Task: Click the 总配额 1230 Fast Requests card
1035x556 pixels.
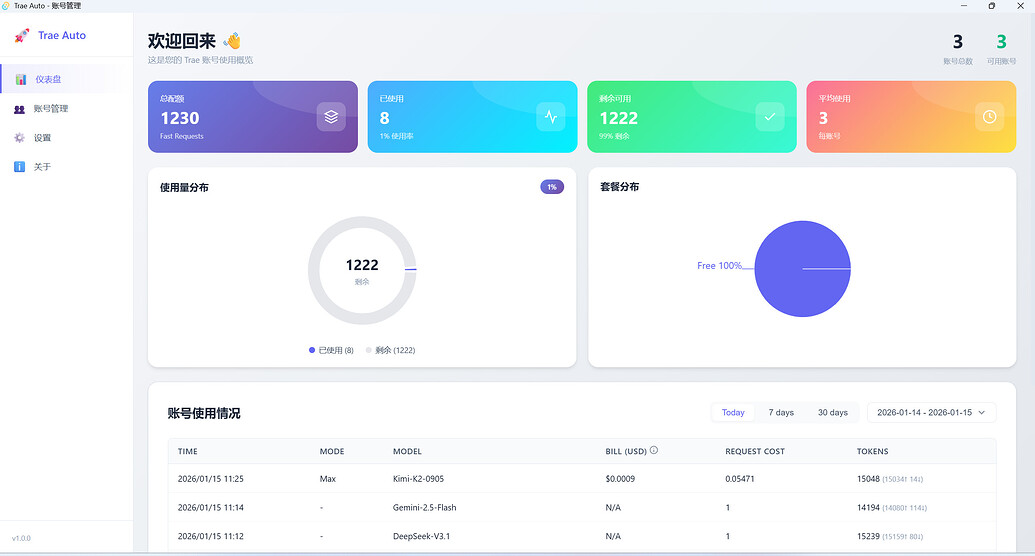Action: click(x=253, y=117)
